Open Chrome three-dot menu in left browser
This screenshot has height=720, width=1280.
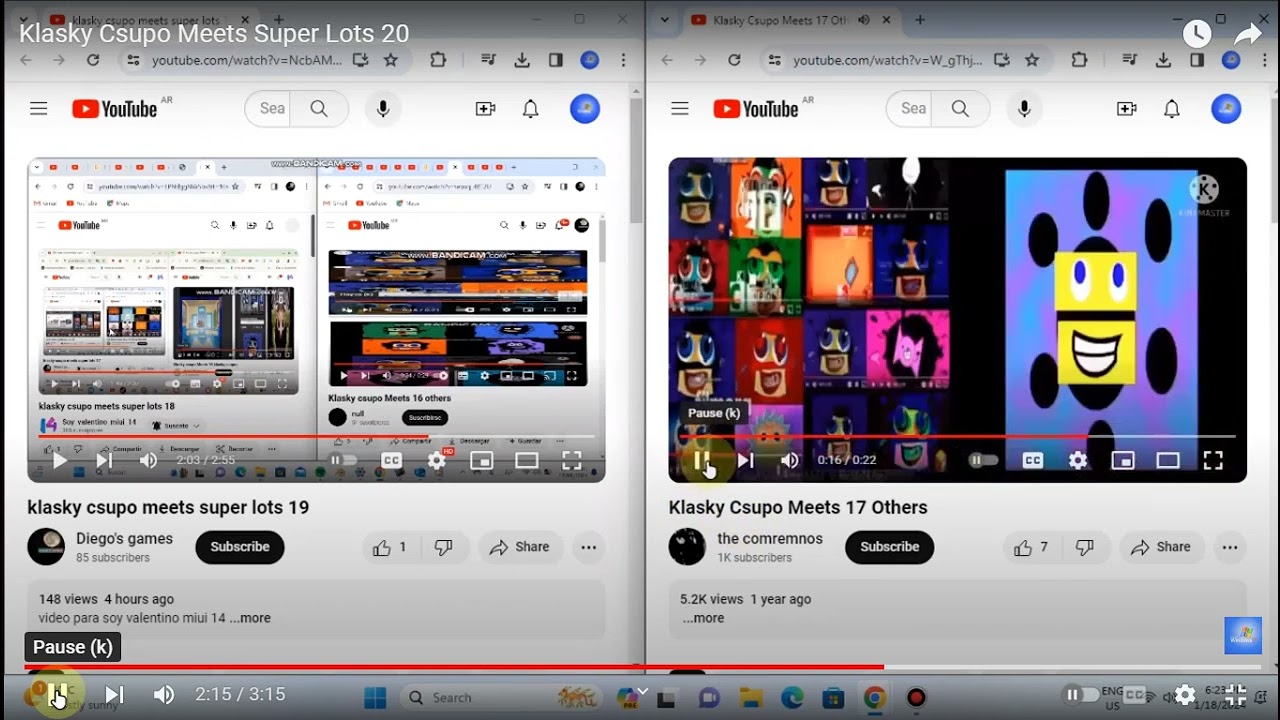pos(623,60)
